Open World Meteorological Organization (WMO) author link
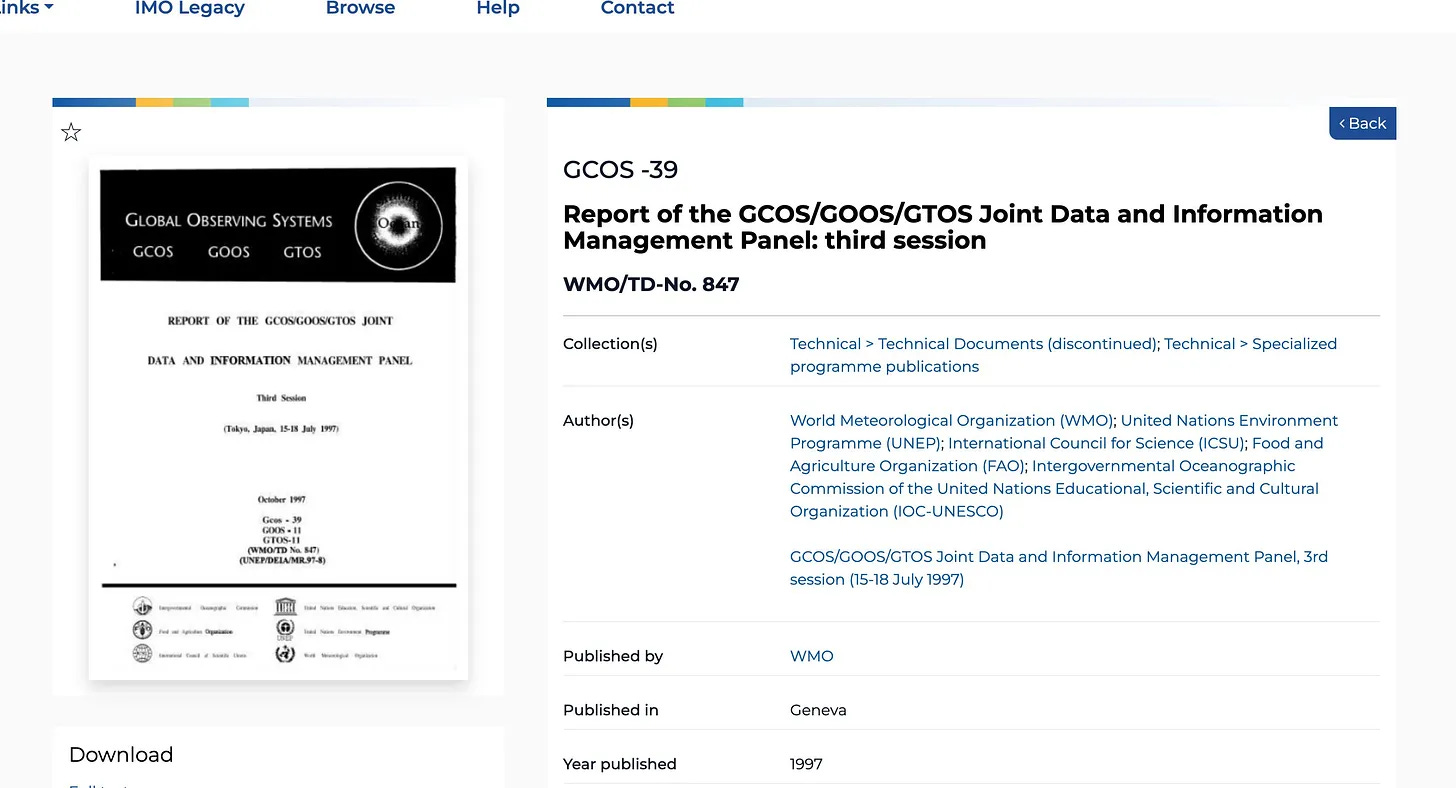Viewport: 1456px width, 788px height. point(952,420)
